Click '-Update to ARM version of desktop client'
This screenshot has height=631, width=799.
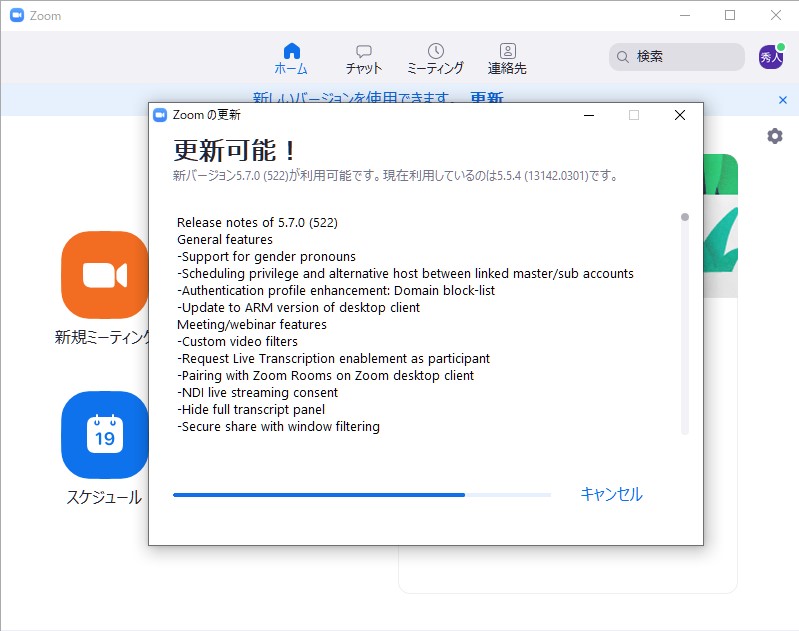pos(299,308)
